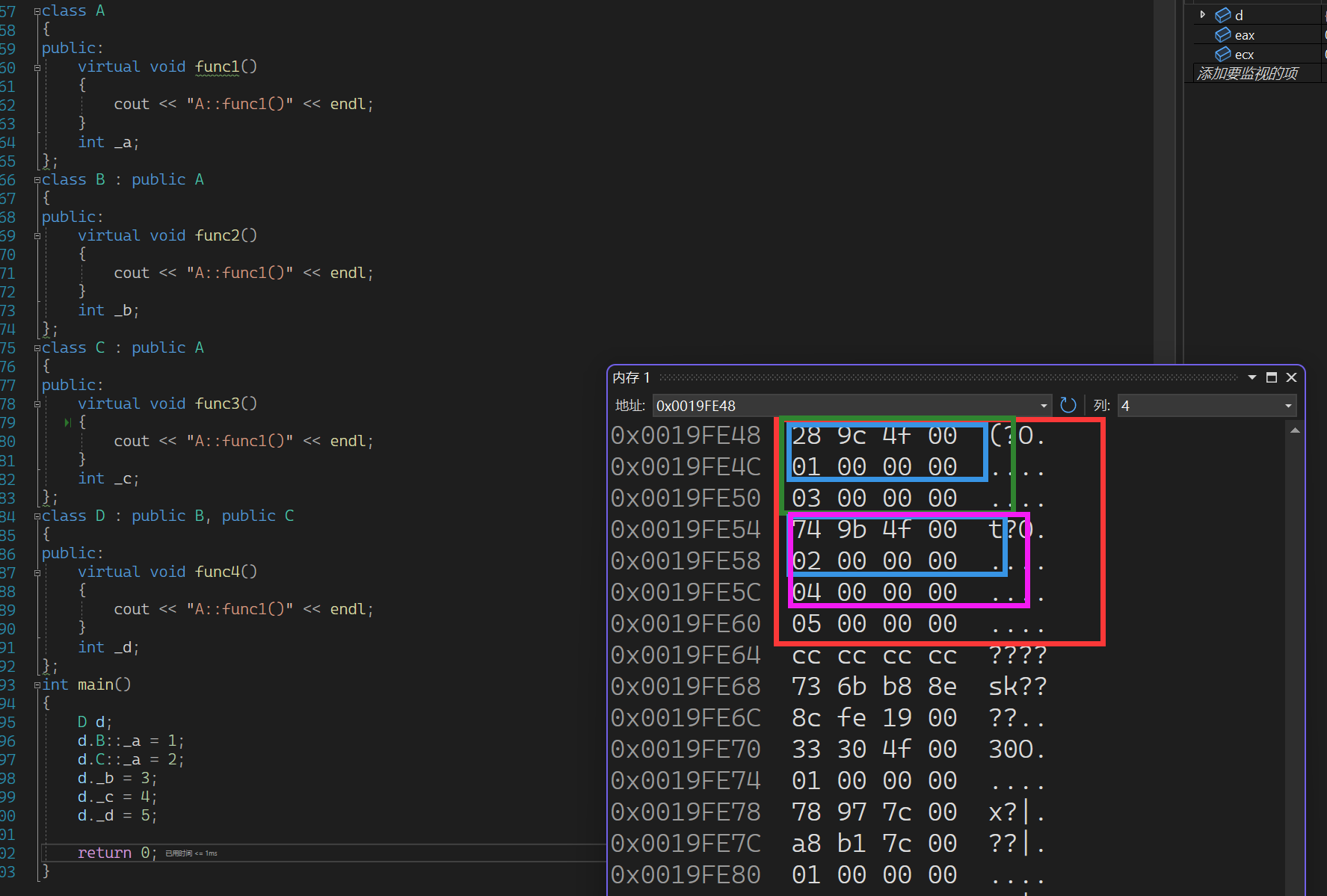The height and width of the screenshot is (896, 1327).
Task: Click the current statement arrow in margin
Action: click(68, 423)
